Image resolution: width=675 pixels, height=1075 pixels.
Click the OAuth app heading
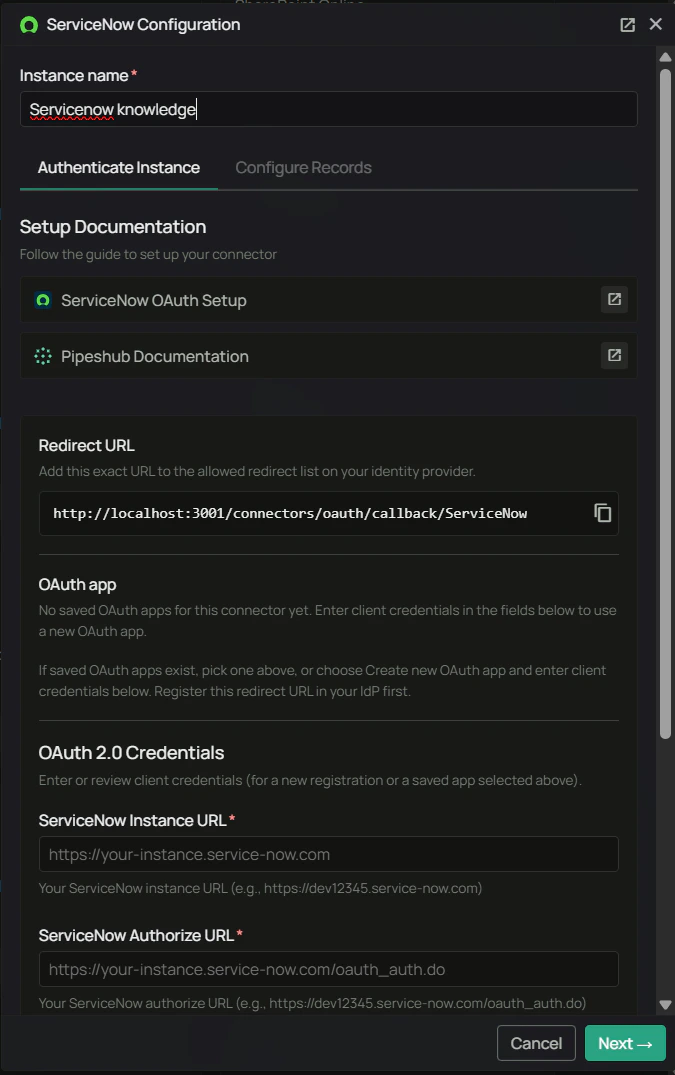click(x=77, y=585)
